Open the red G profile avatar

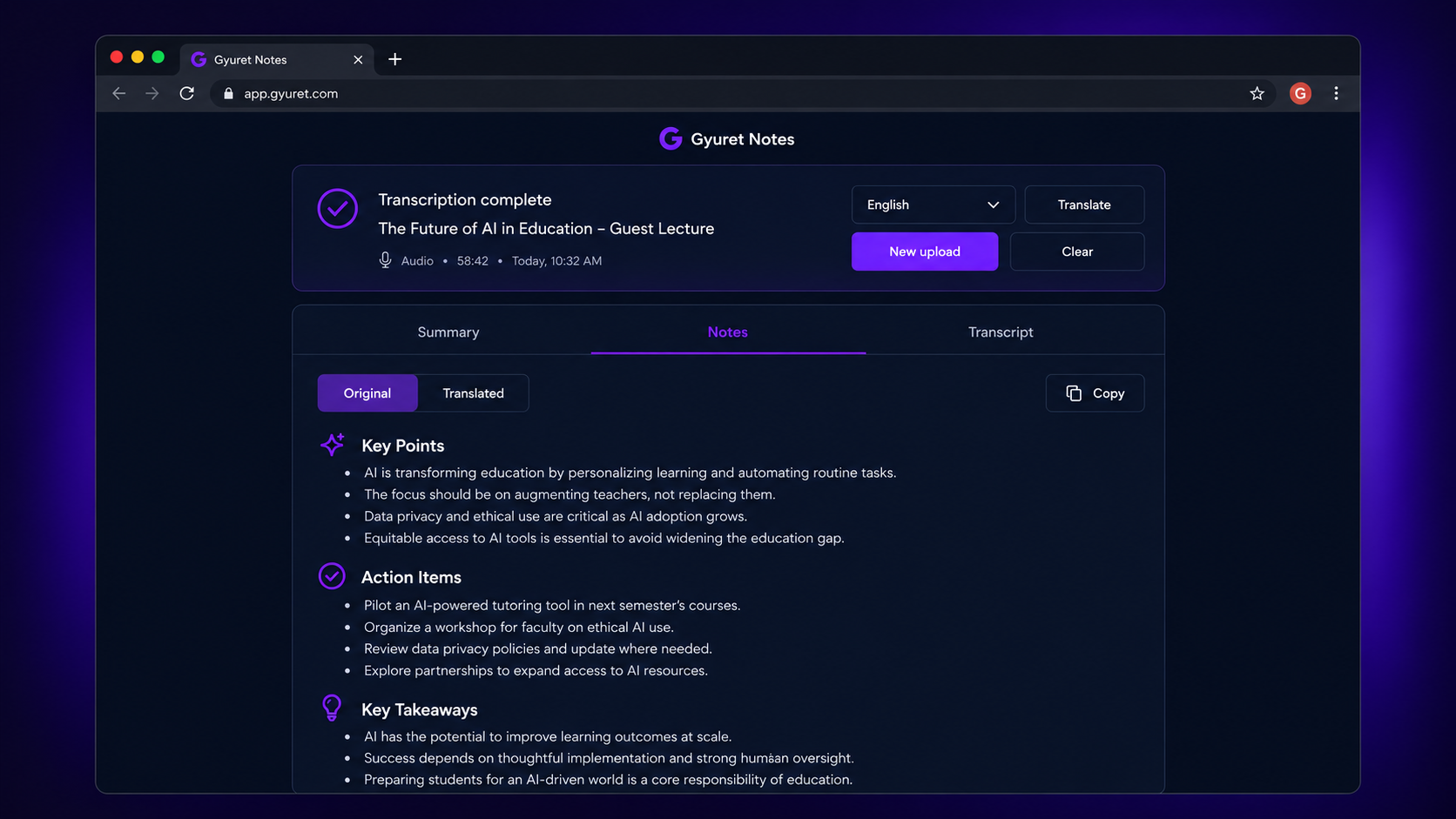pos(1300,93)
